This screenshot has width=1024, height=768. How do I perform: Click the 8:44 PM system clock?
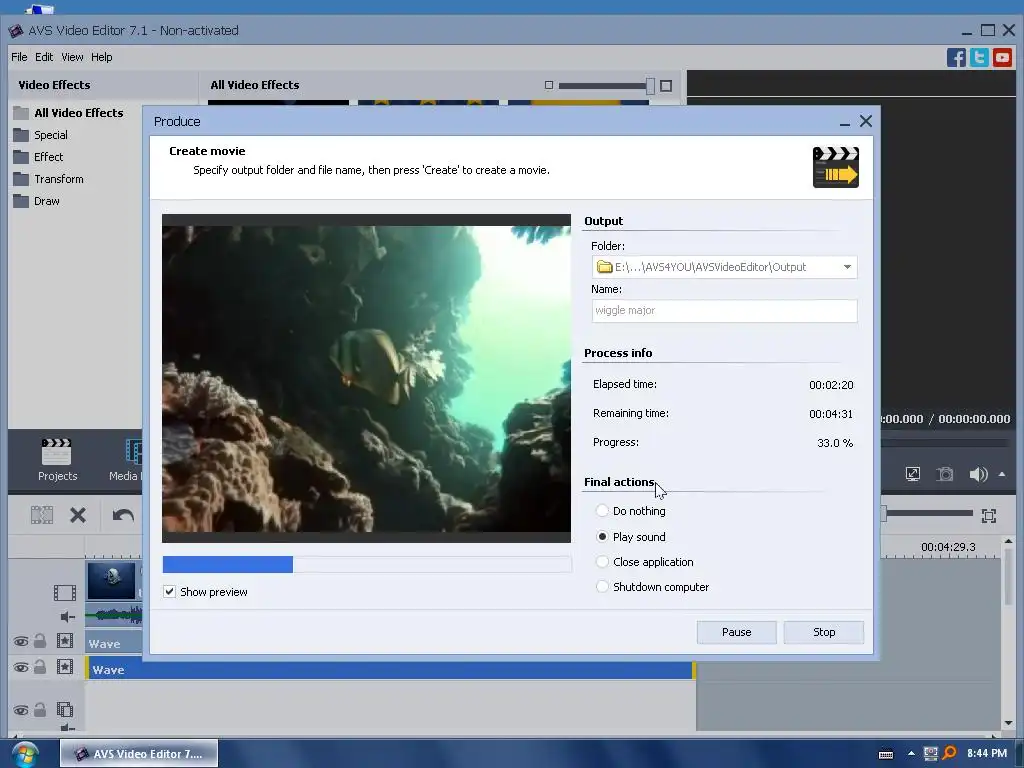986,754
